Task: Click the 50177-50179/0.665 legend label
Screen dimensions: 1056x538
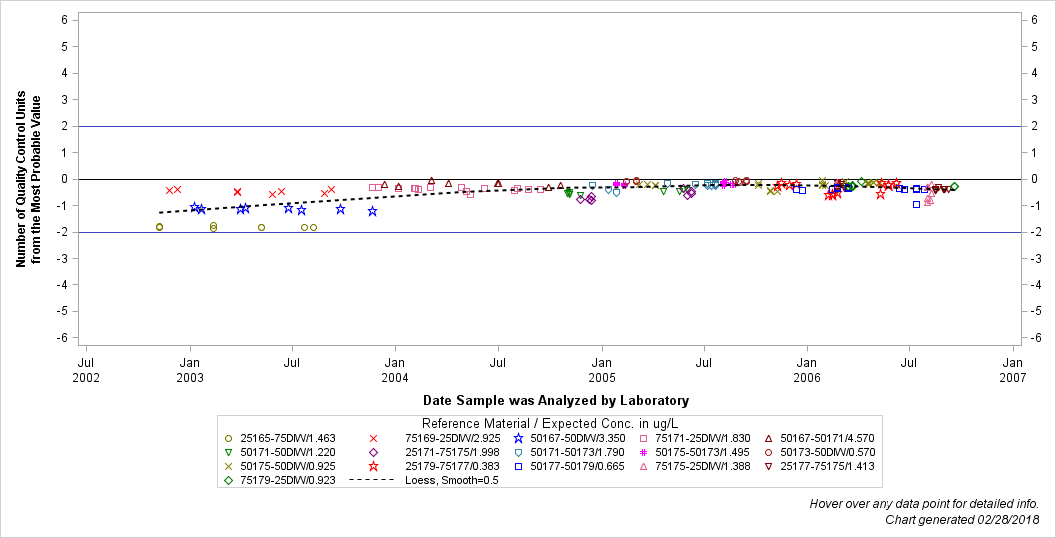Action: pyautogui.click(x=577, y=466)
